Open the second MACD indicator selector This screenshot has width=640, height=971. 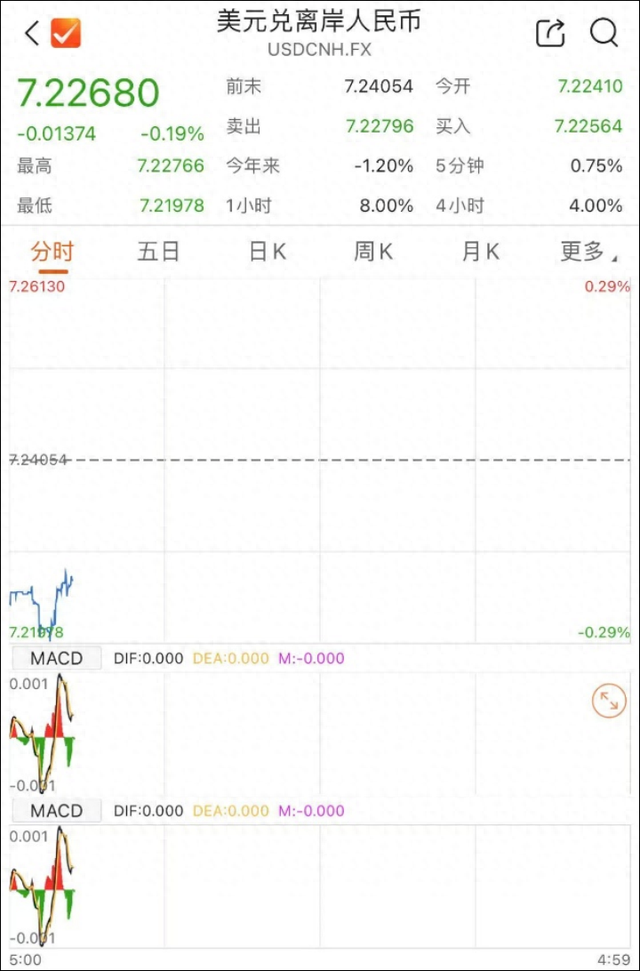point(56,810)
